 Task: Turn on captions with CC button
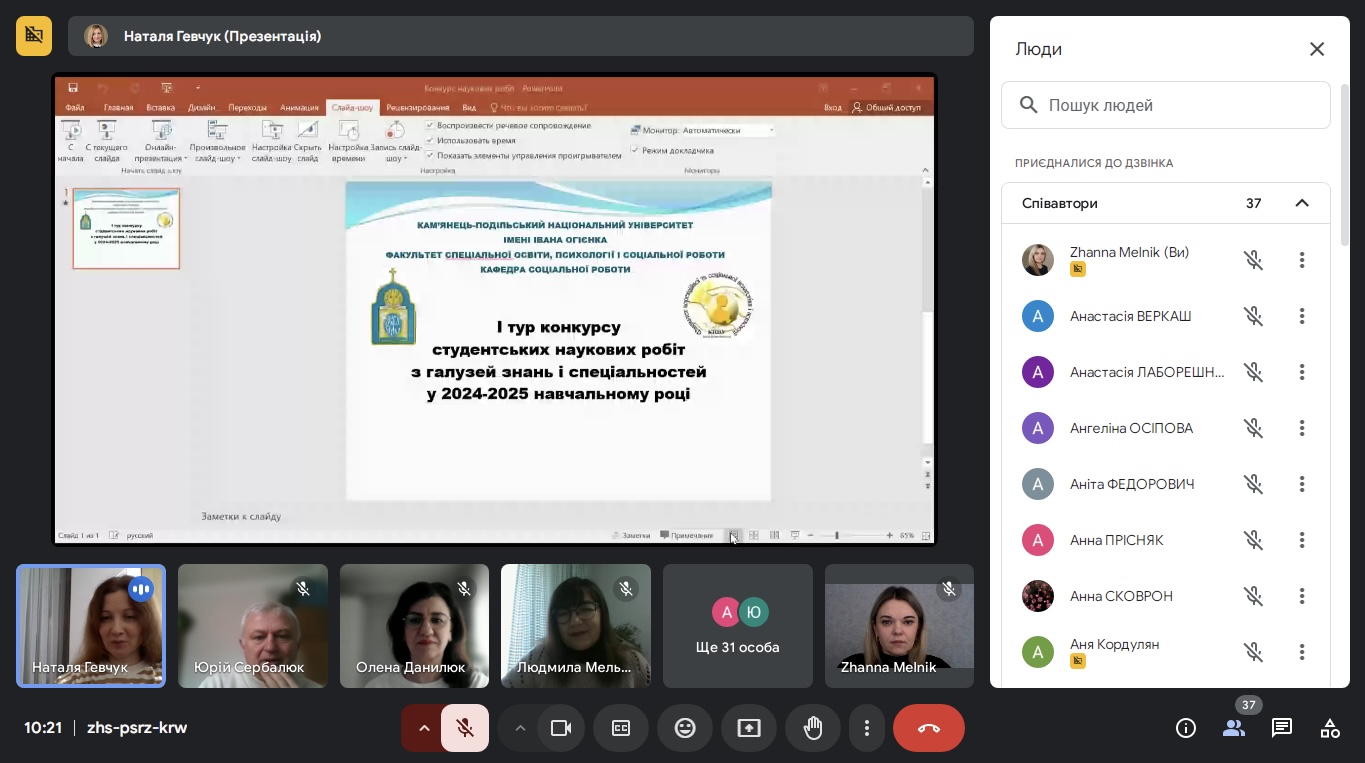[621, 728]
